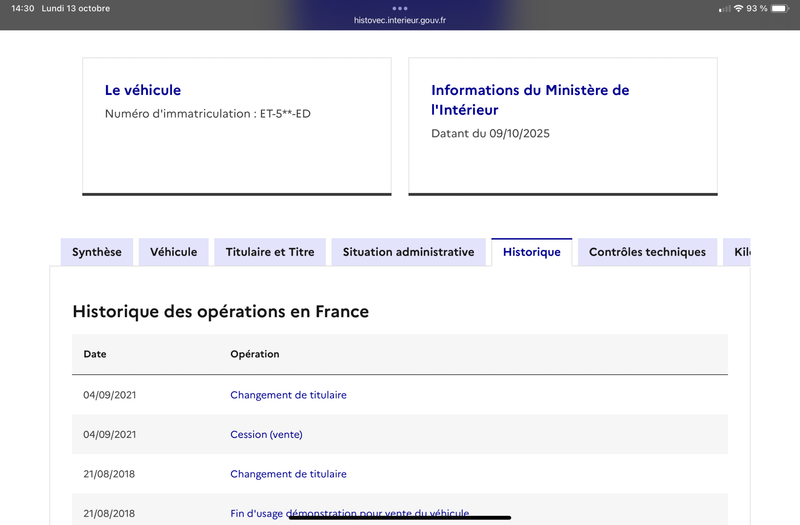Screen dimensions: 800x525
Task: Open the partially visible Kilométrage tab
Action: point(738,252)
